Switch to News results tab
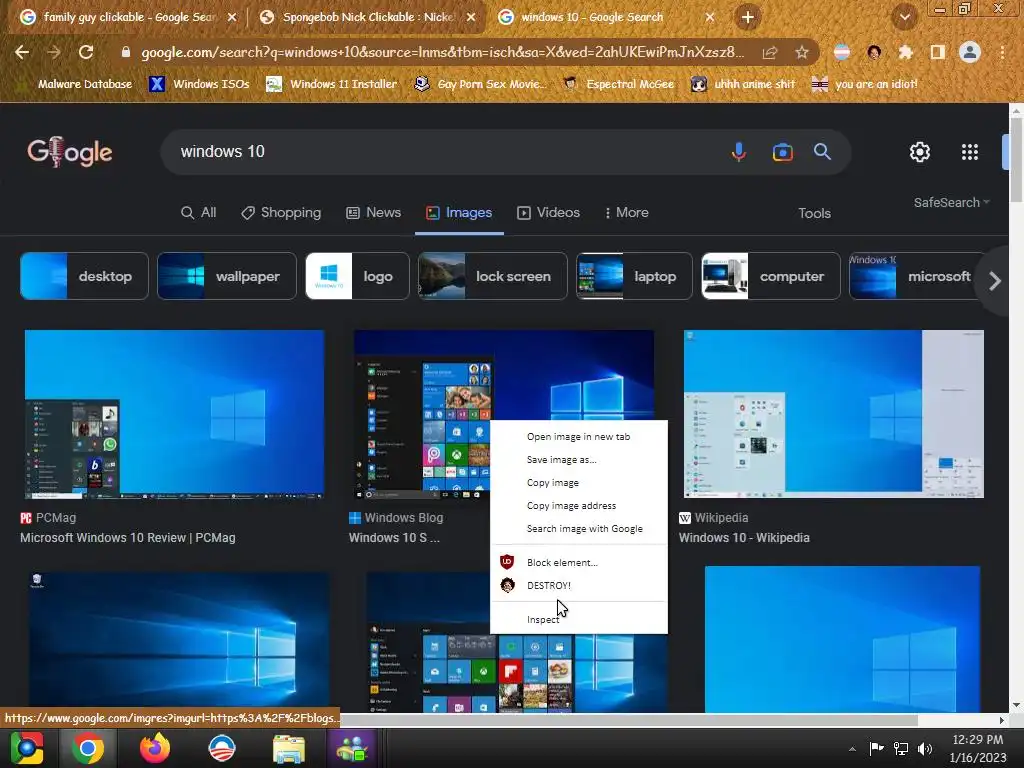Screen dimensions: 1024x768 (x=374, y=212)
